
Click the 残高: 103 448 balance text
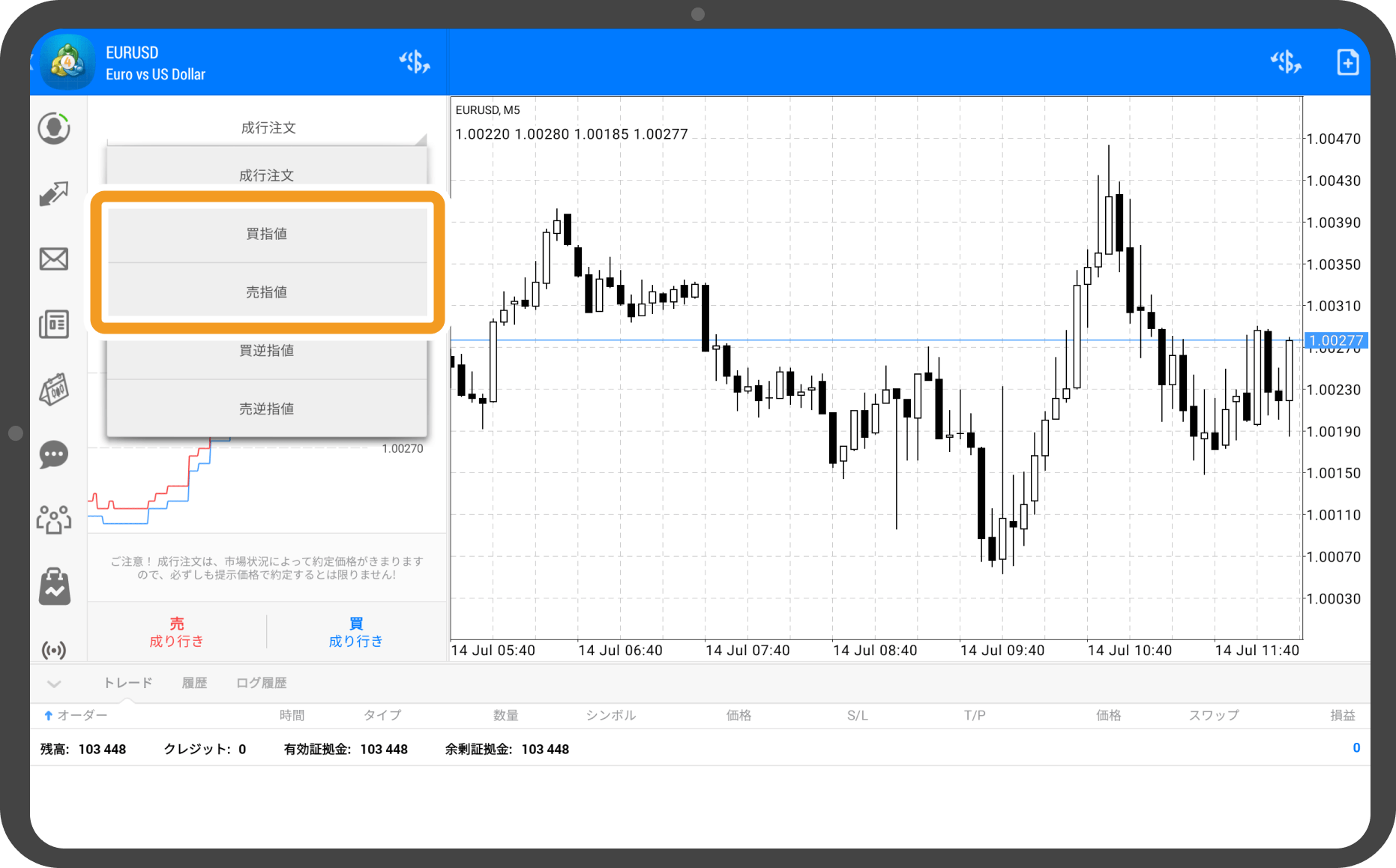(83, 750)
